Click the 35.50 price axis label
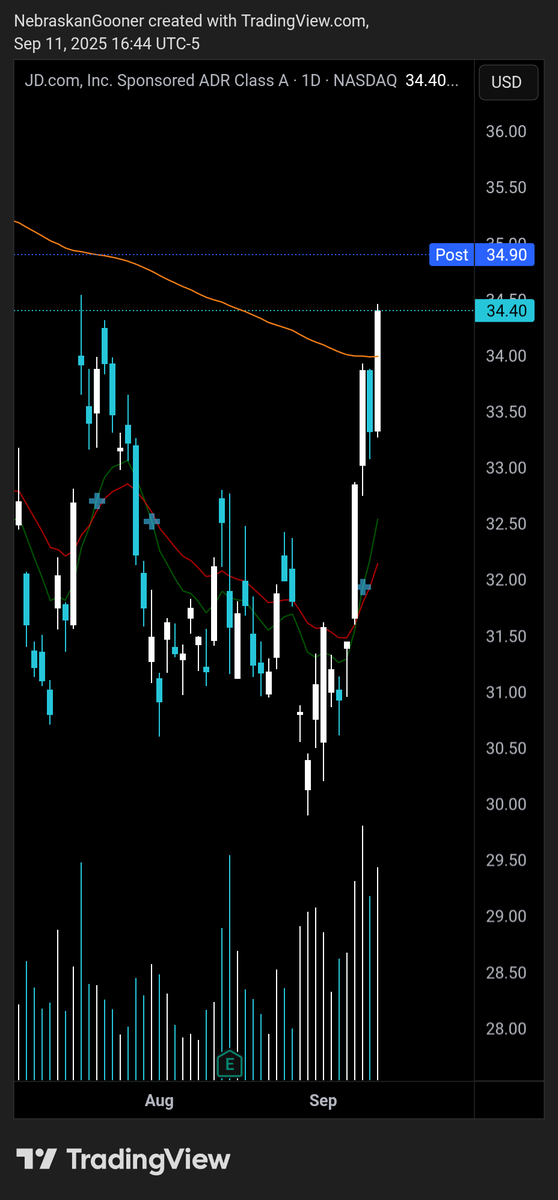 pyautogui.click(x=506, y=188)
